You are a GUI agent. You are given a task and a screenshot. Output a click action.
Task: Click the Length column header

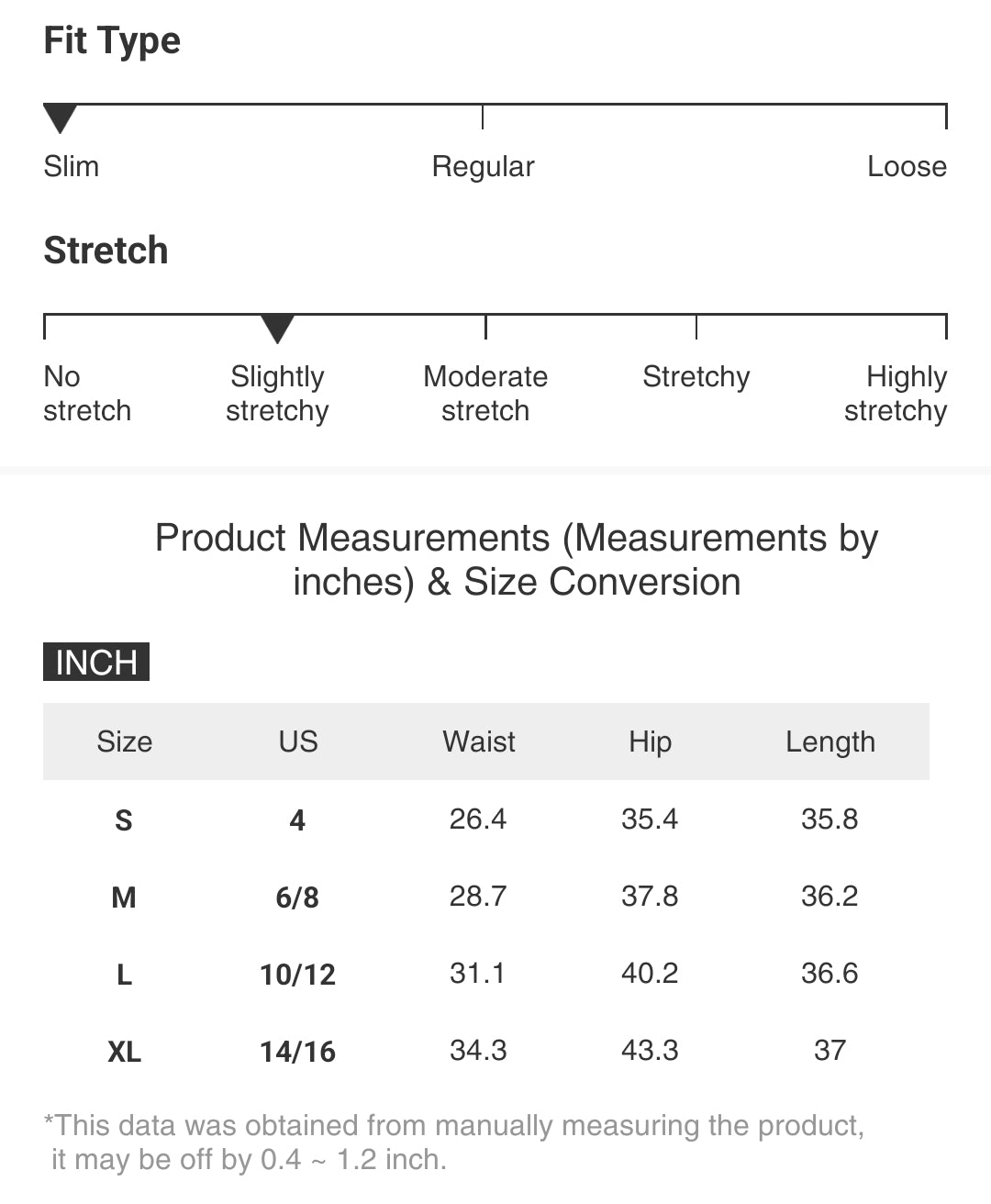[x=830, y=741]
